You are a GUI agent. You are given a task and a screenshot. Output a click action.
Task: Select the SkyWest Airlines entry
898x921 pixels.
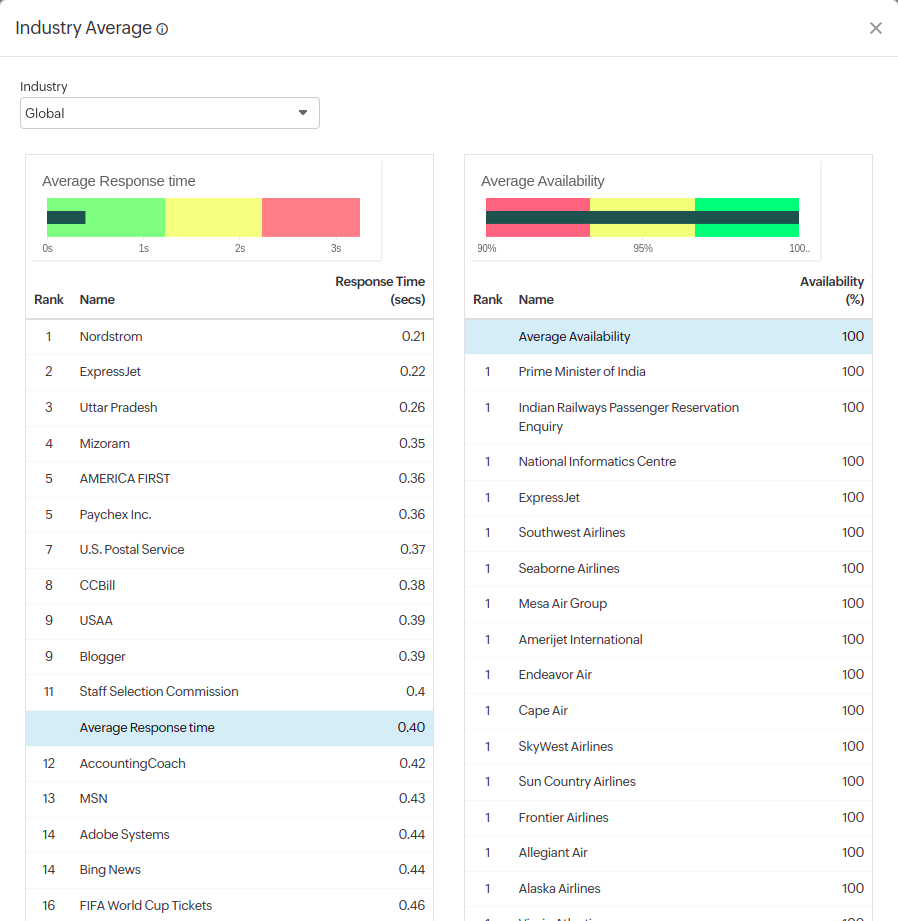click(x=564, y=746)
